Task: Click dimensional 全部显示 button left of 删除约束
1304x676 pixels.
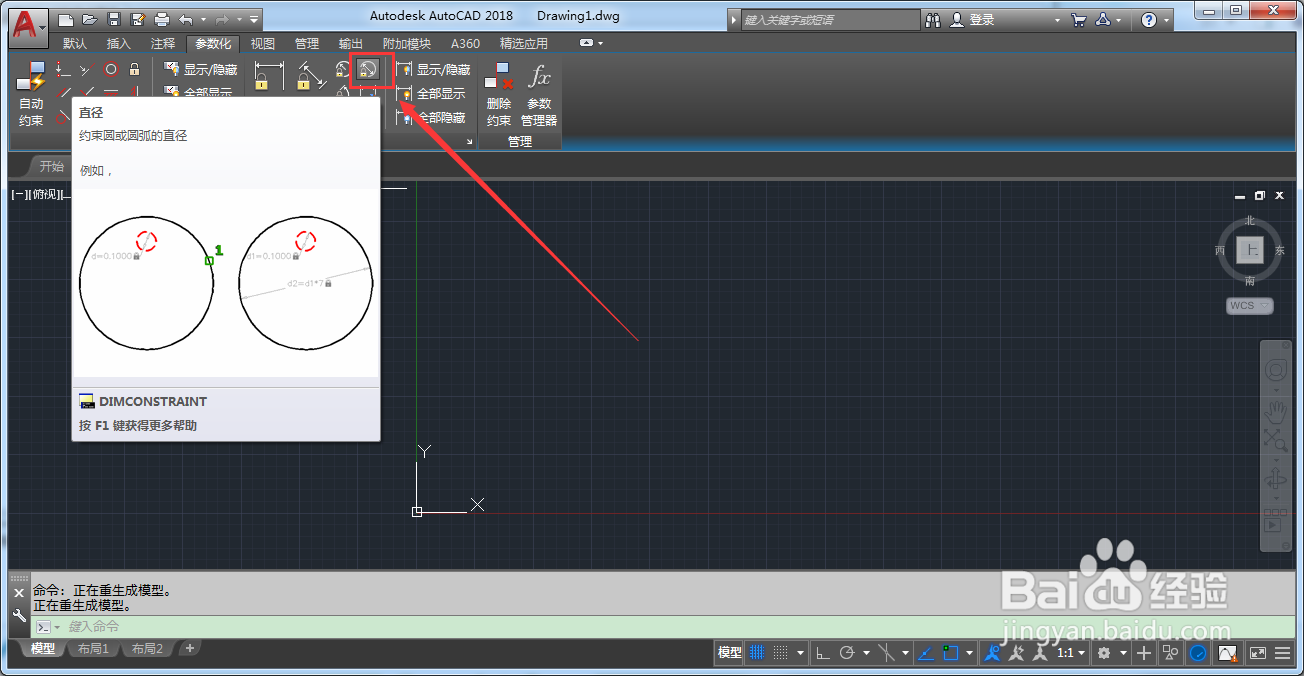Action: 432,94
